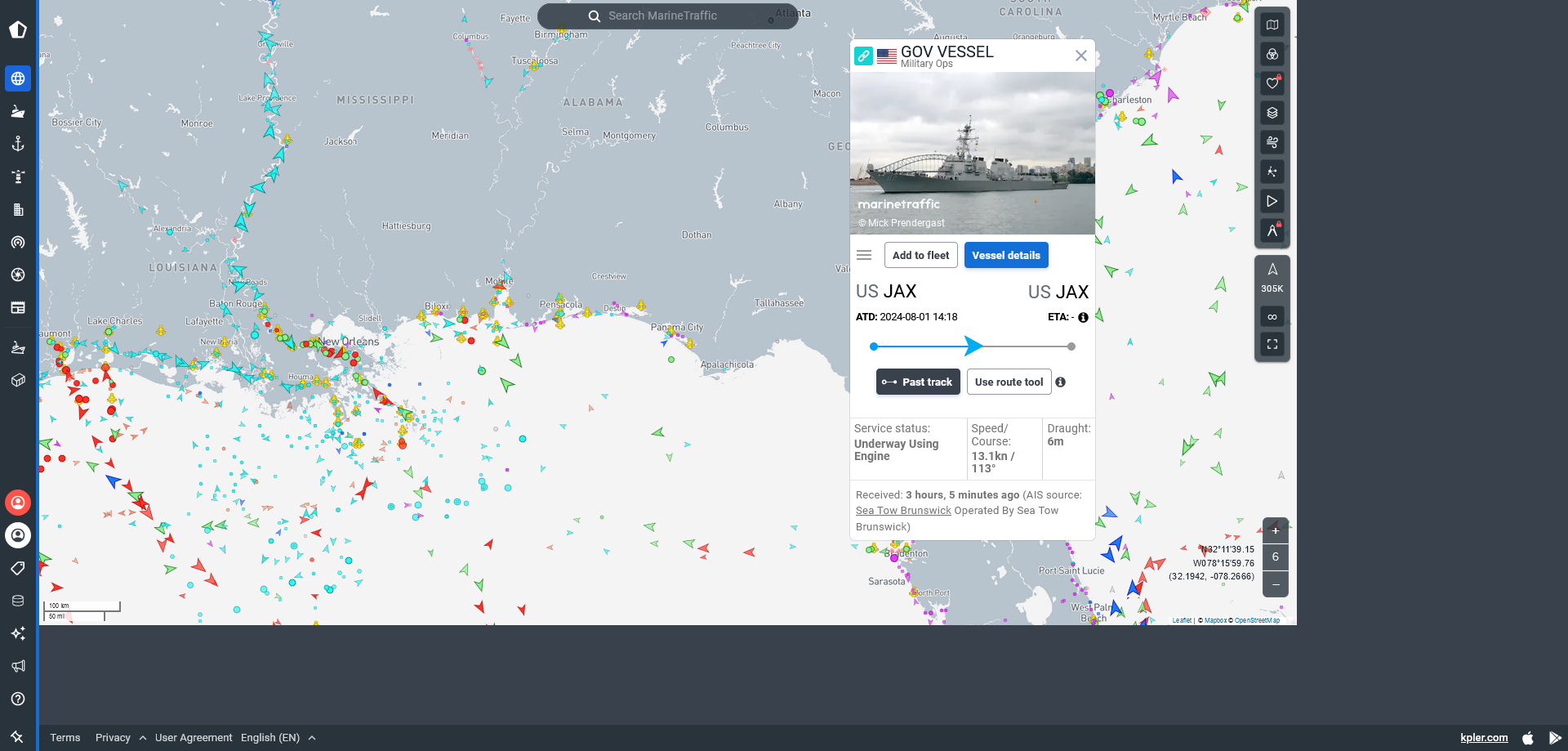This screenshot has width=1568, height=751.
Task: Toggle vessel count 305K display
Action: pos(1272,278)
